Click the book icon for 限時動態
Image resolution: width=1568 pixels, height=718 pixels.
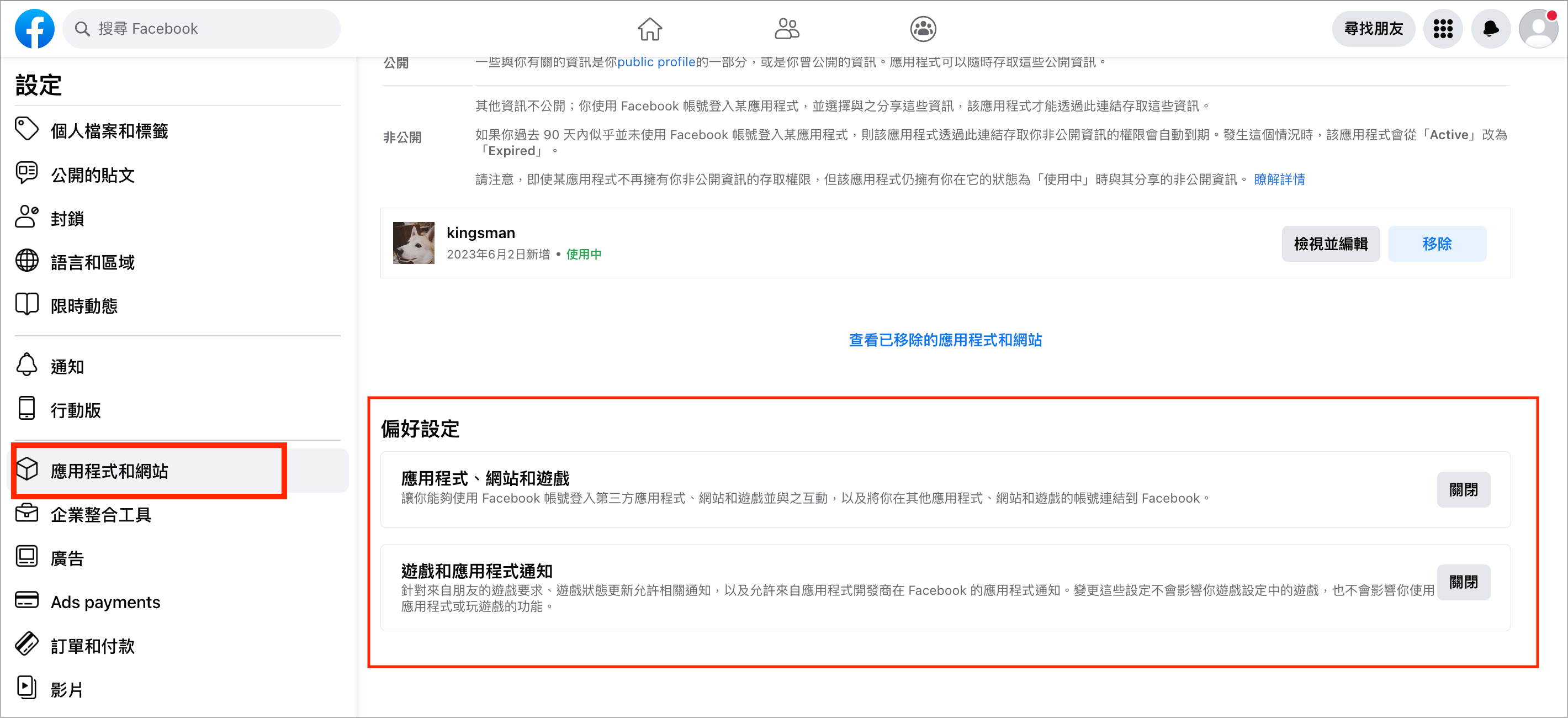coord(27,304)
